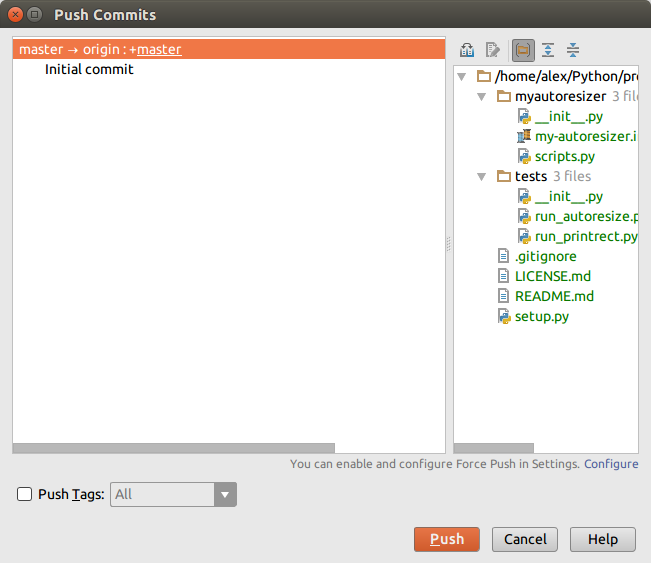Select setup.py in the file tree

tap(542, 316)
